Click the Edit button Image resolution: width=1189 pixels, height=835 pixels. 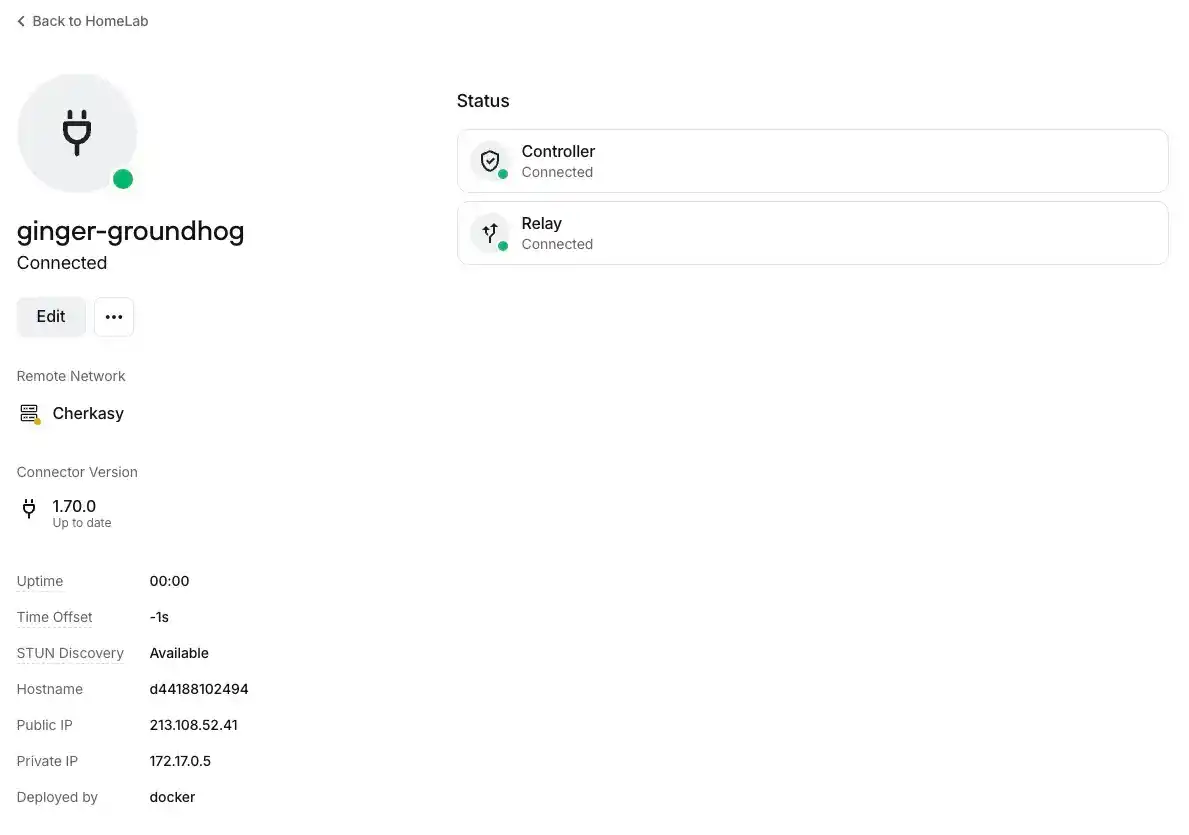[50, 316]
